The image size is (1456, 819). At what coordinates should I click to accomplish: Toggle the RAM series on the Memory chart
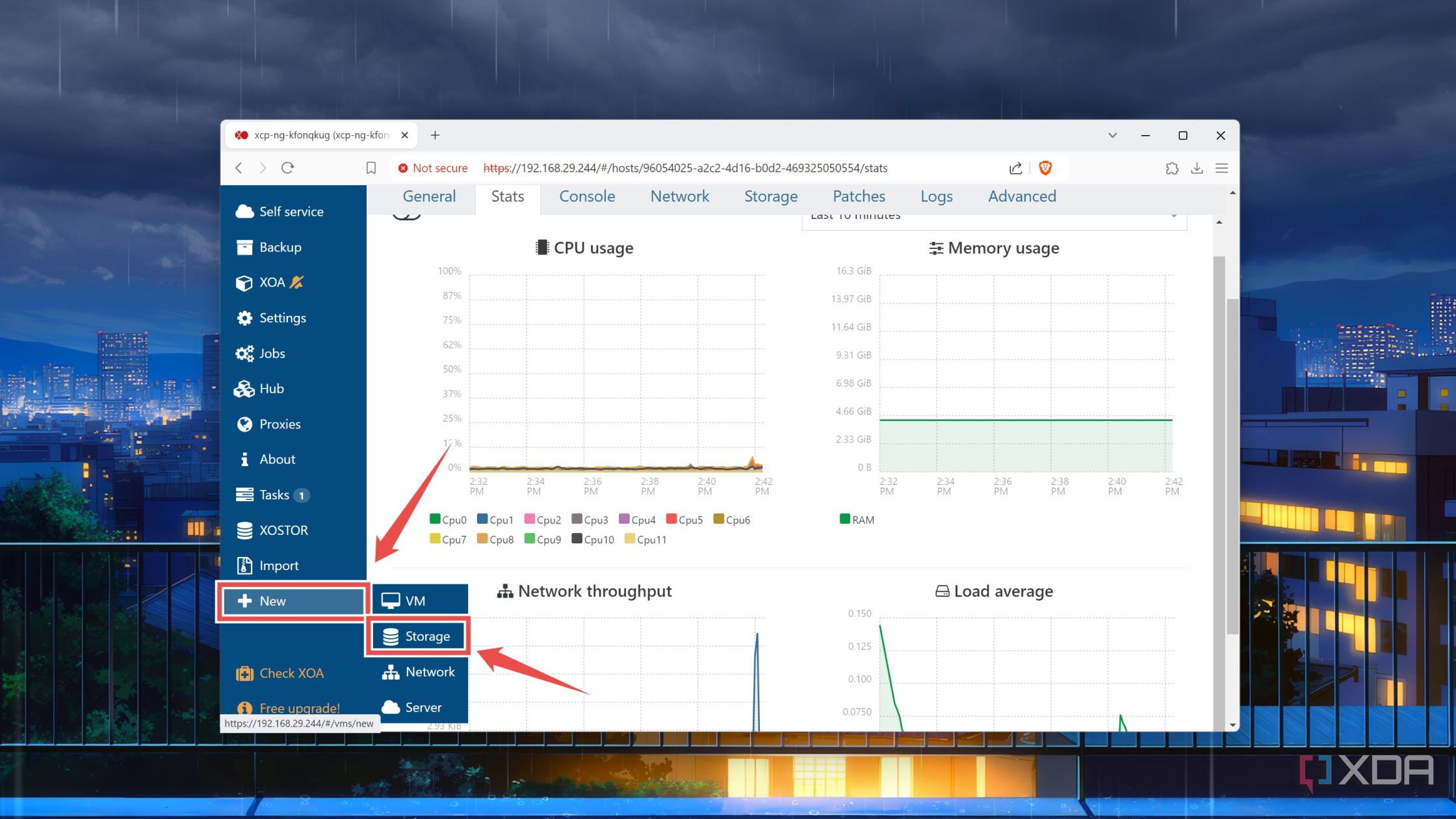tap(856, 519)
